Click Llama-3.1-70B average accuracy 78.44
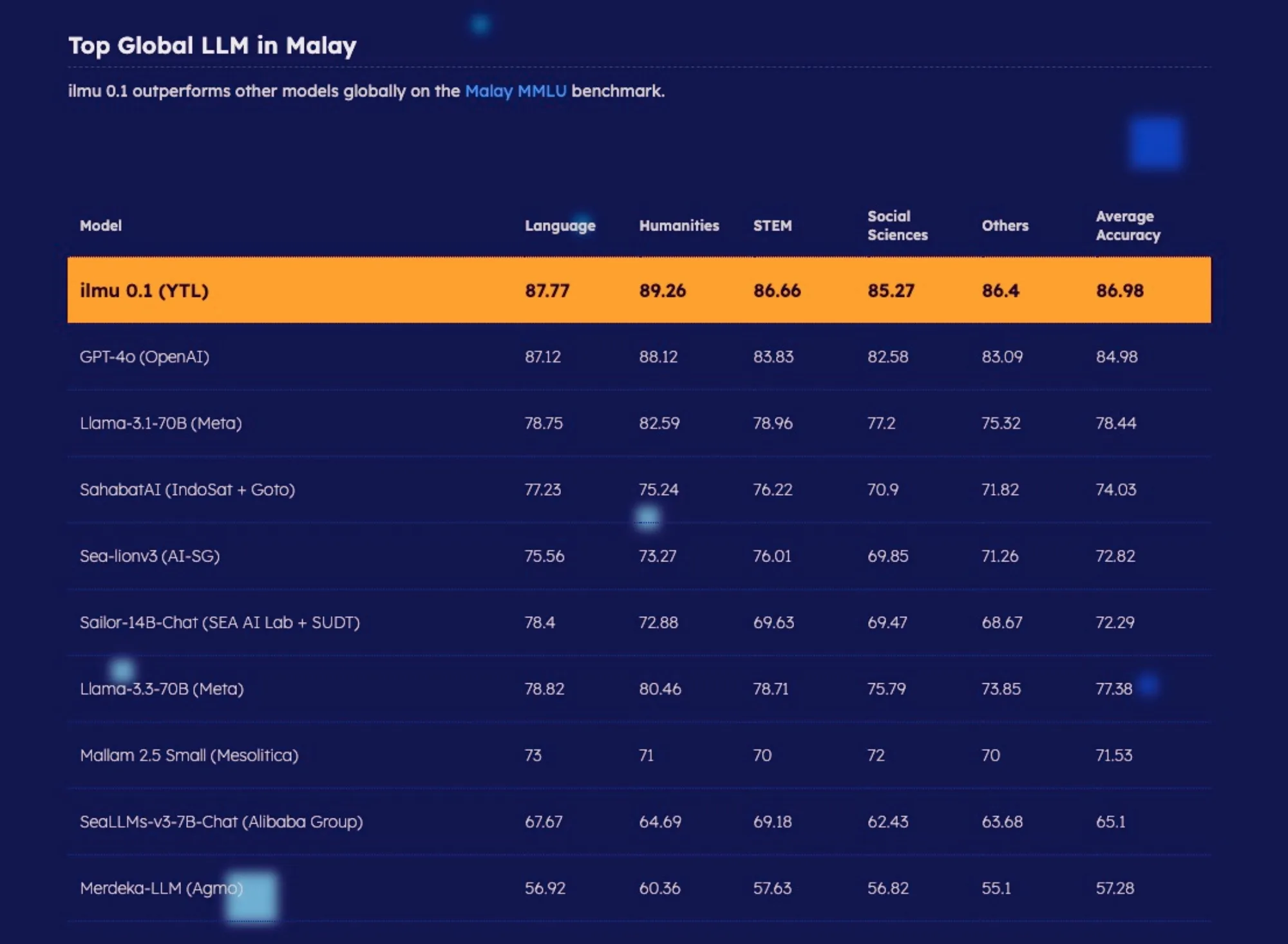The width and height of the screenshot is (1288, 944). (1116, 423)
